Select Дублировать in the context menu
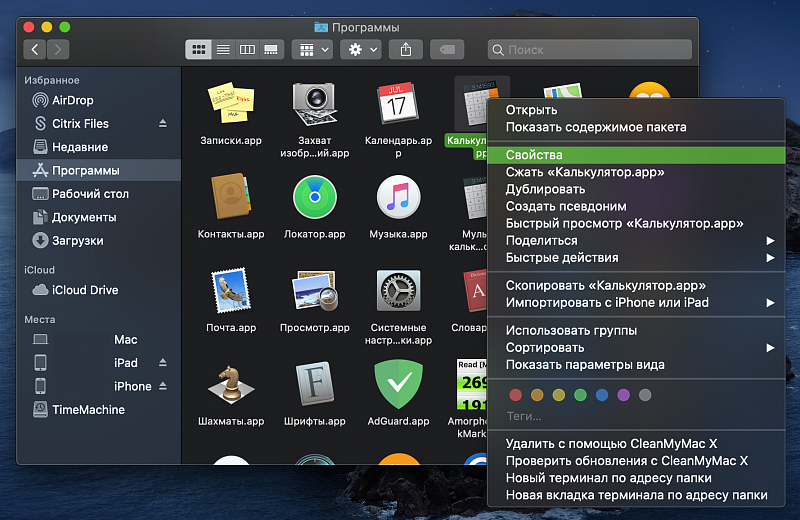The height and width of the screenshot is (520, 800). pyautogui.click(x=545, y=190)
